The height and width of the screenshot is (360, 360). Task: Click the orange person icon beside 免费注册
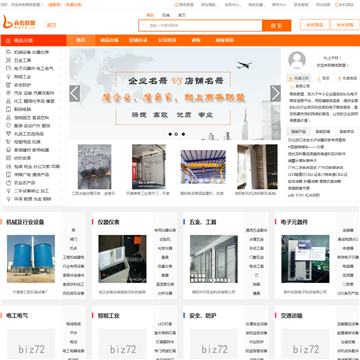[291, 79]
